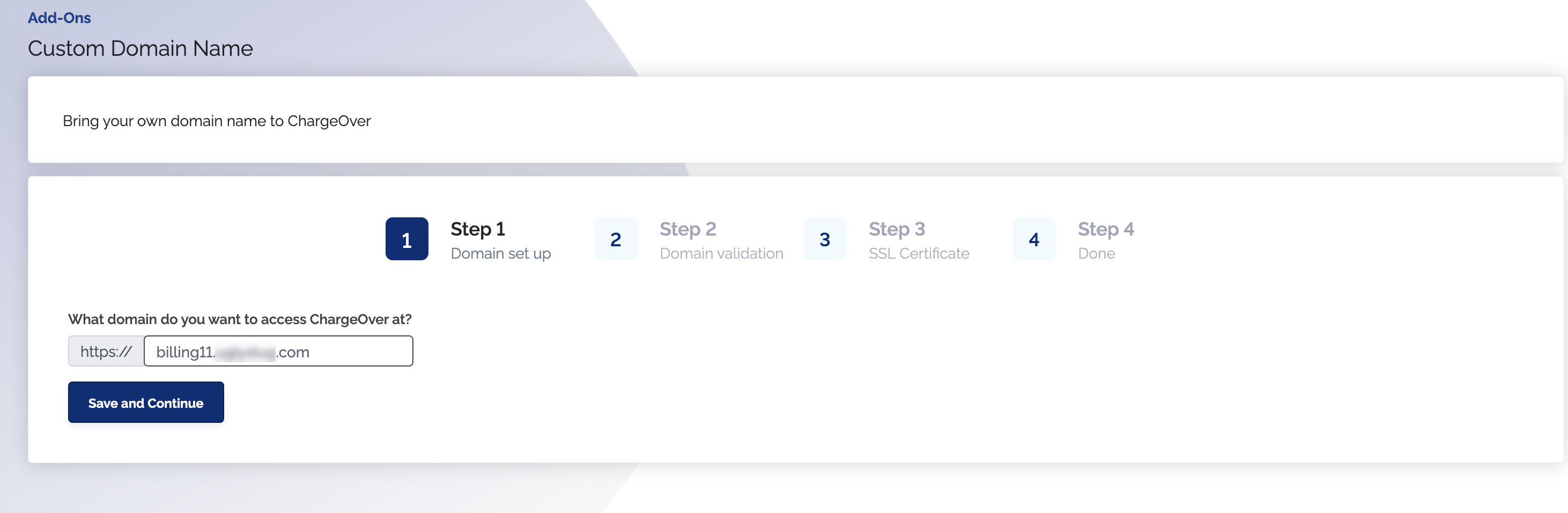Open the Domain validation label
Viewport: 1568px width, 513px height.
(x=721, y=253)
